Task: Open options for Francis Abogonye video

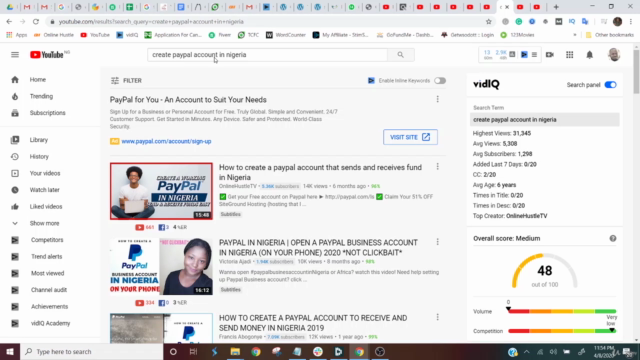Action: [438, 317]
